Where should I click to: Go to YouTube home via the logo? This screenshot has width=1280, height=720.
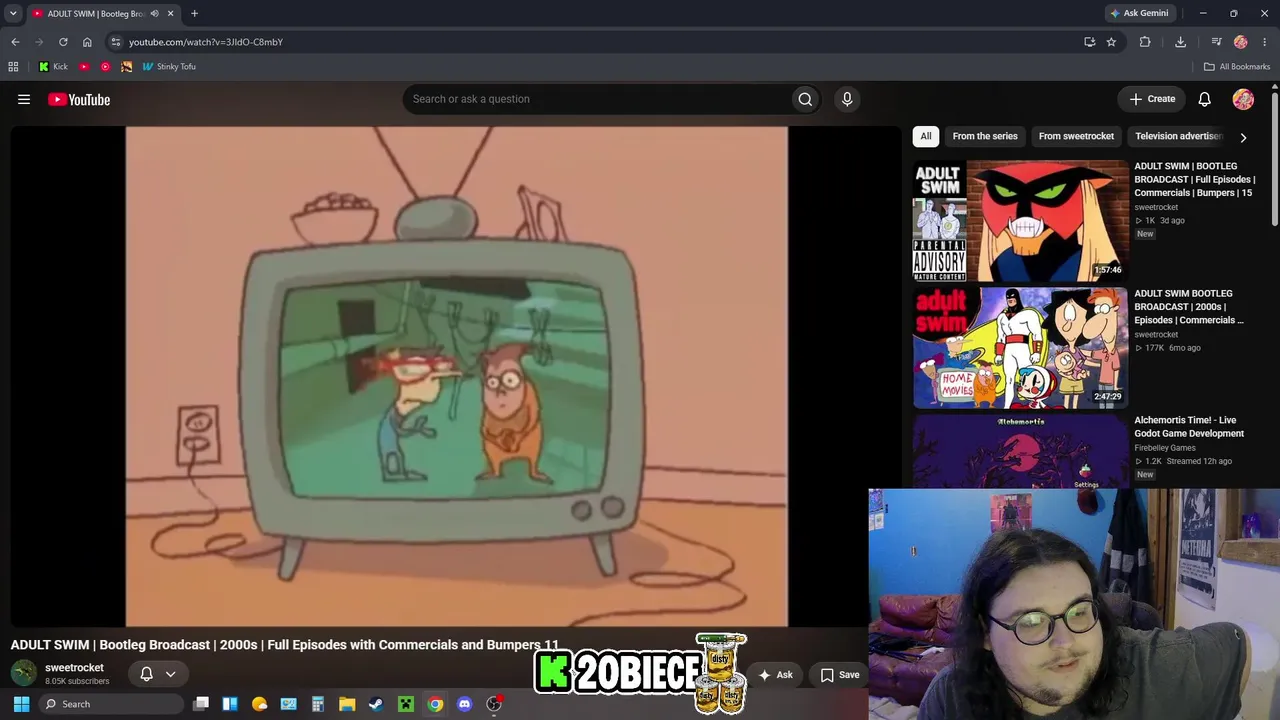pos(79,99)
